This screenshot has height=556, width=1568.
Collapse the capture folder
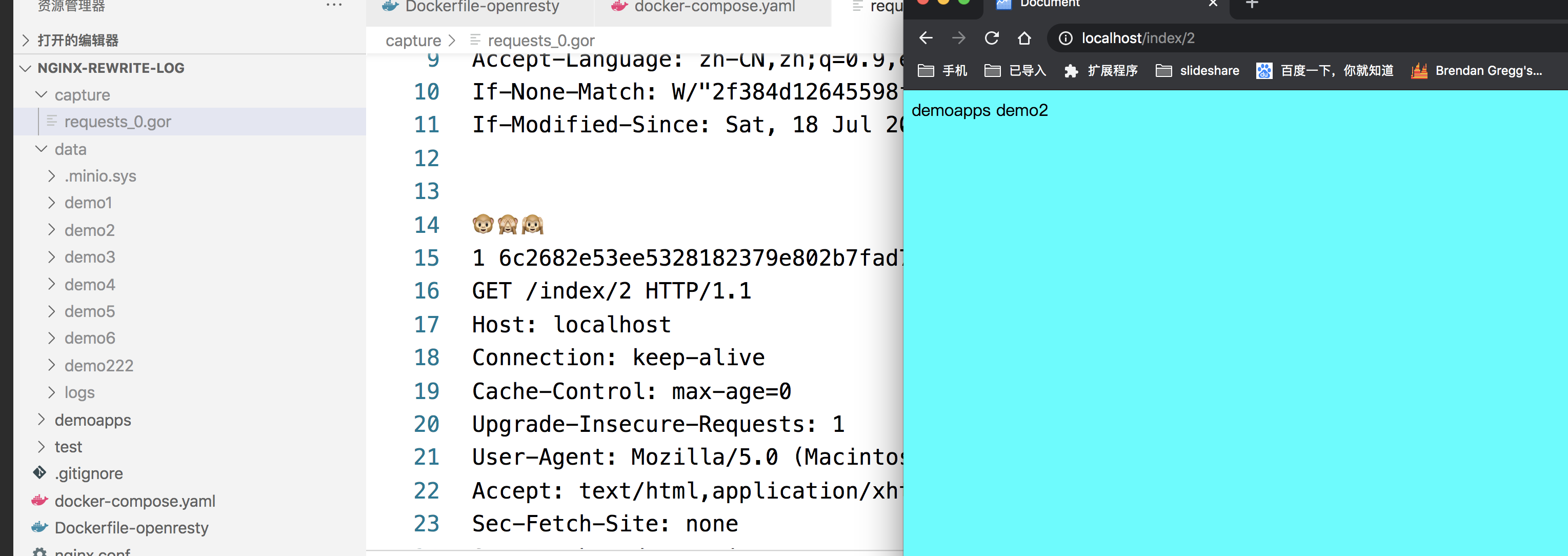click(x=42, y=95)
